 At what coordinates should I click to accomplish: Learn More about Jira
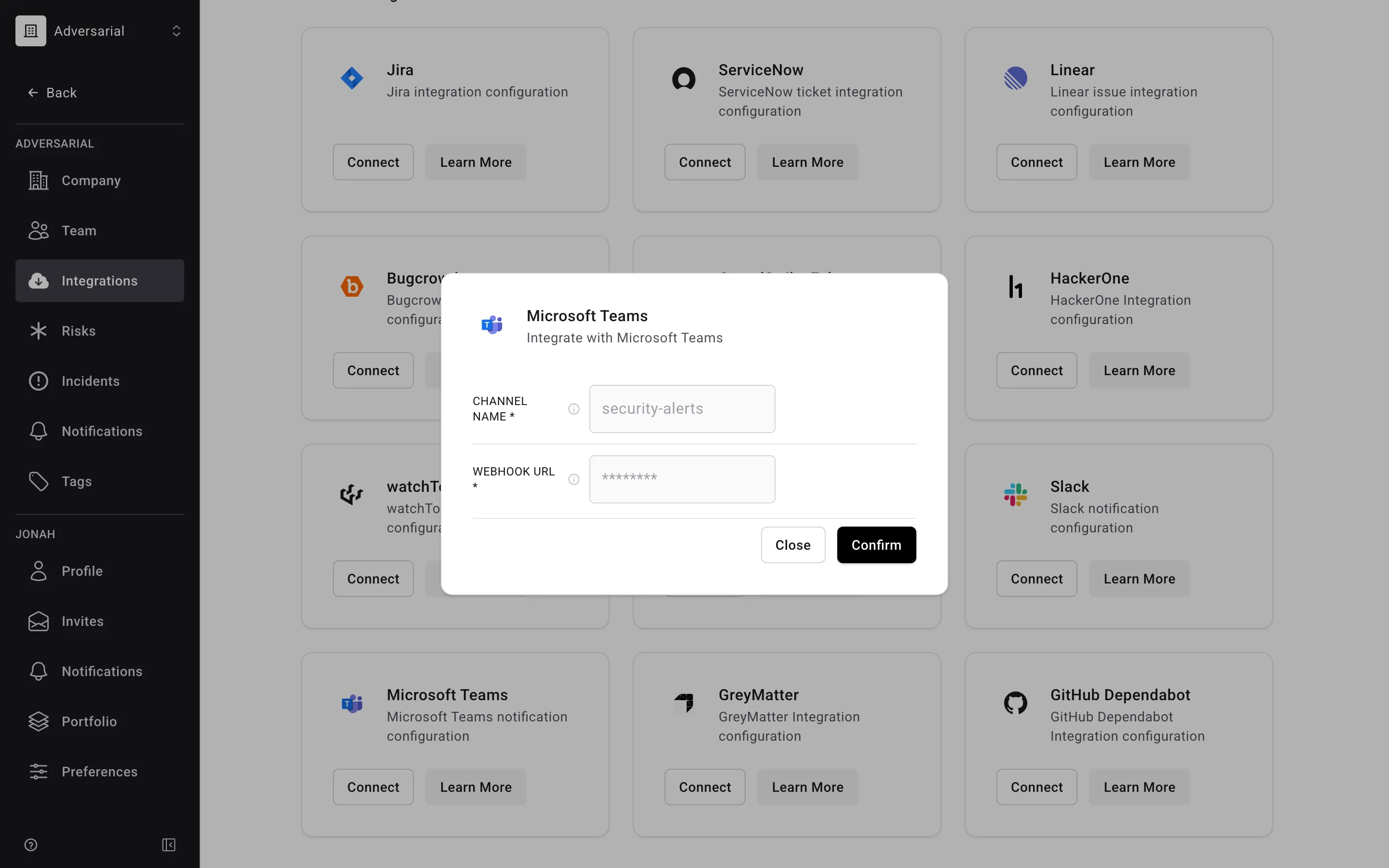476,162
